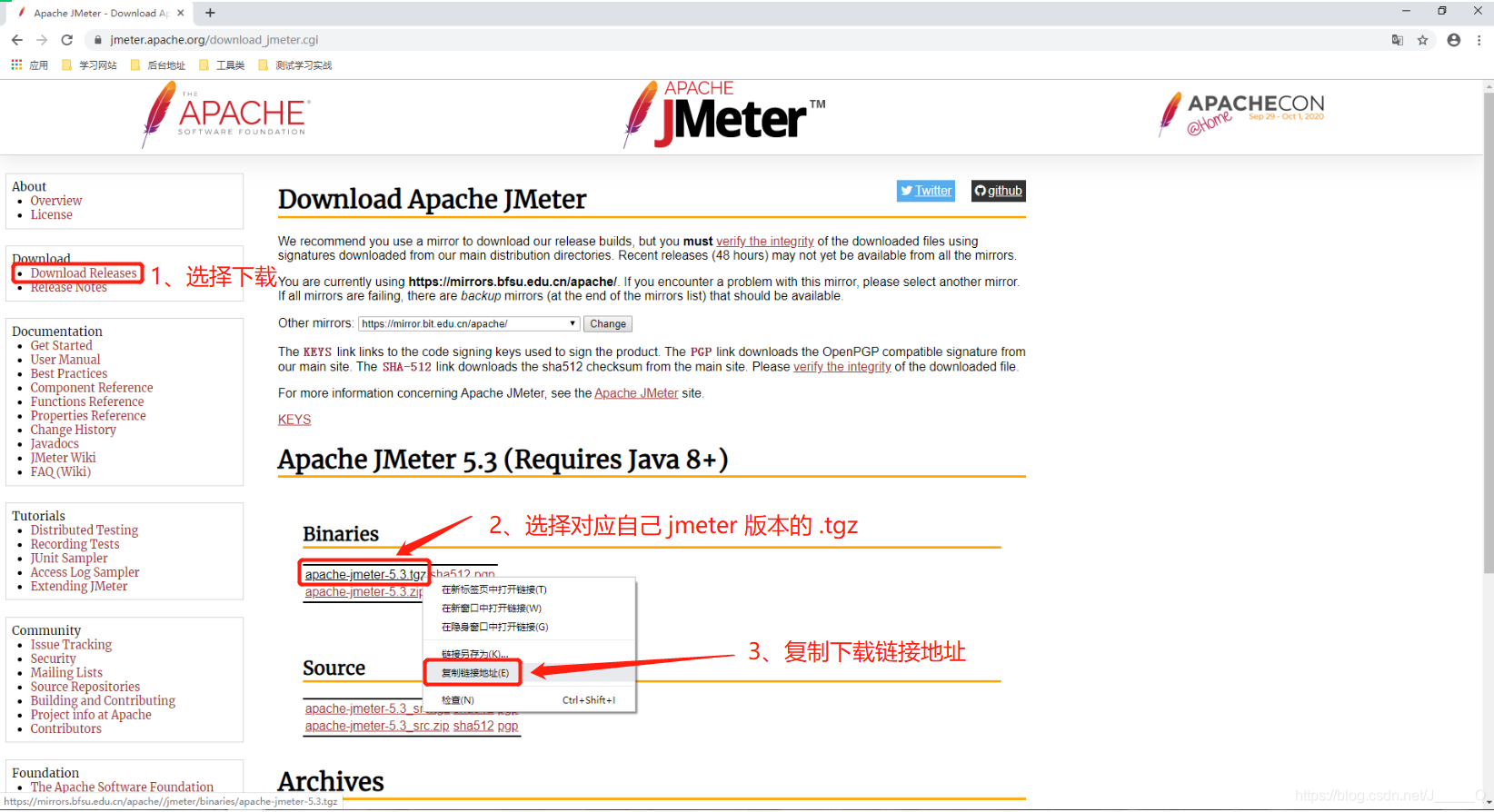1494x812 pixels.
Task: Open the Twitter button
Action: click(926, 191)
